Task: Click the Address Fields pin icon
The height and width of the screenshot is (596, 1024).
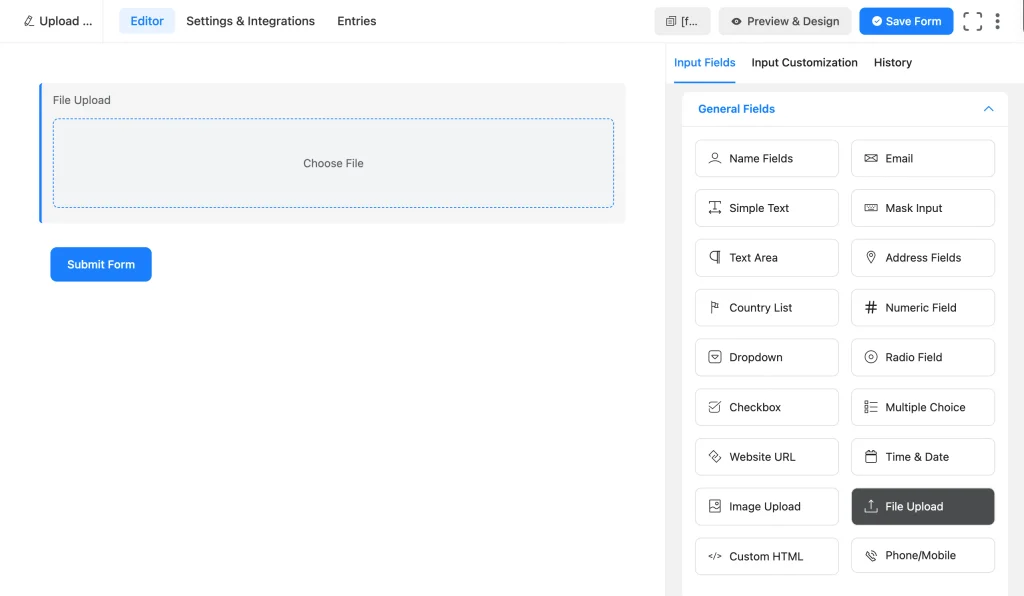Action: 871,257
